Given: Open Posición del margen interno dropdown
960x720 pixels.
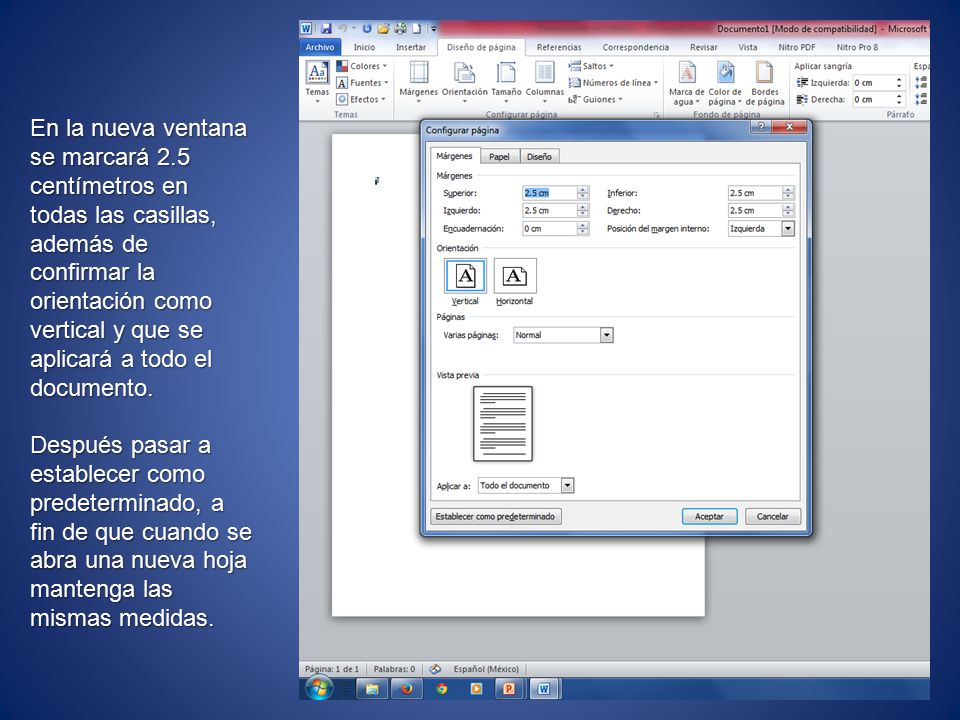Looking at the screenshot, I should (x=788, y=228).
